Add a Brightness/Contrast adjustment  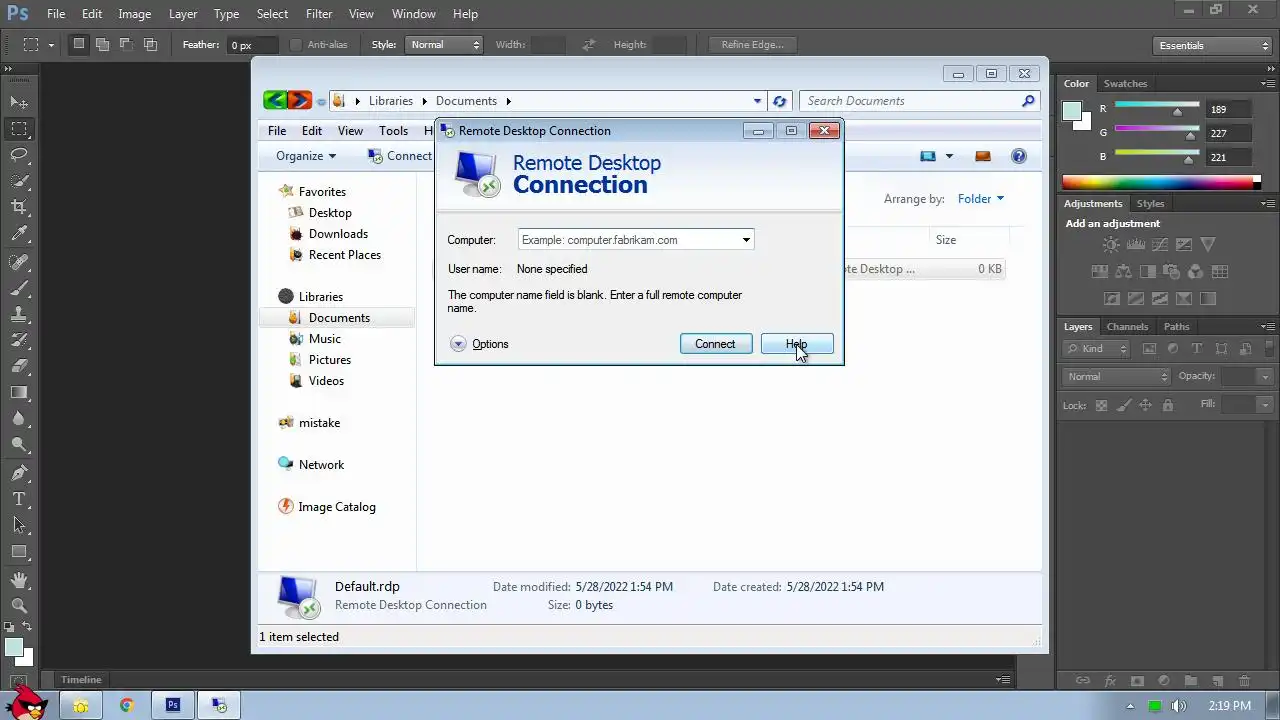click(1111, 245)
